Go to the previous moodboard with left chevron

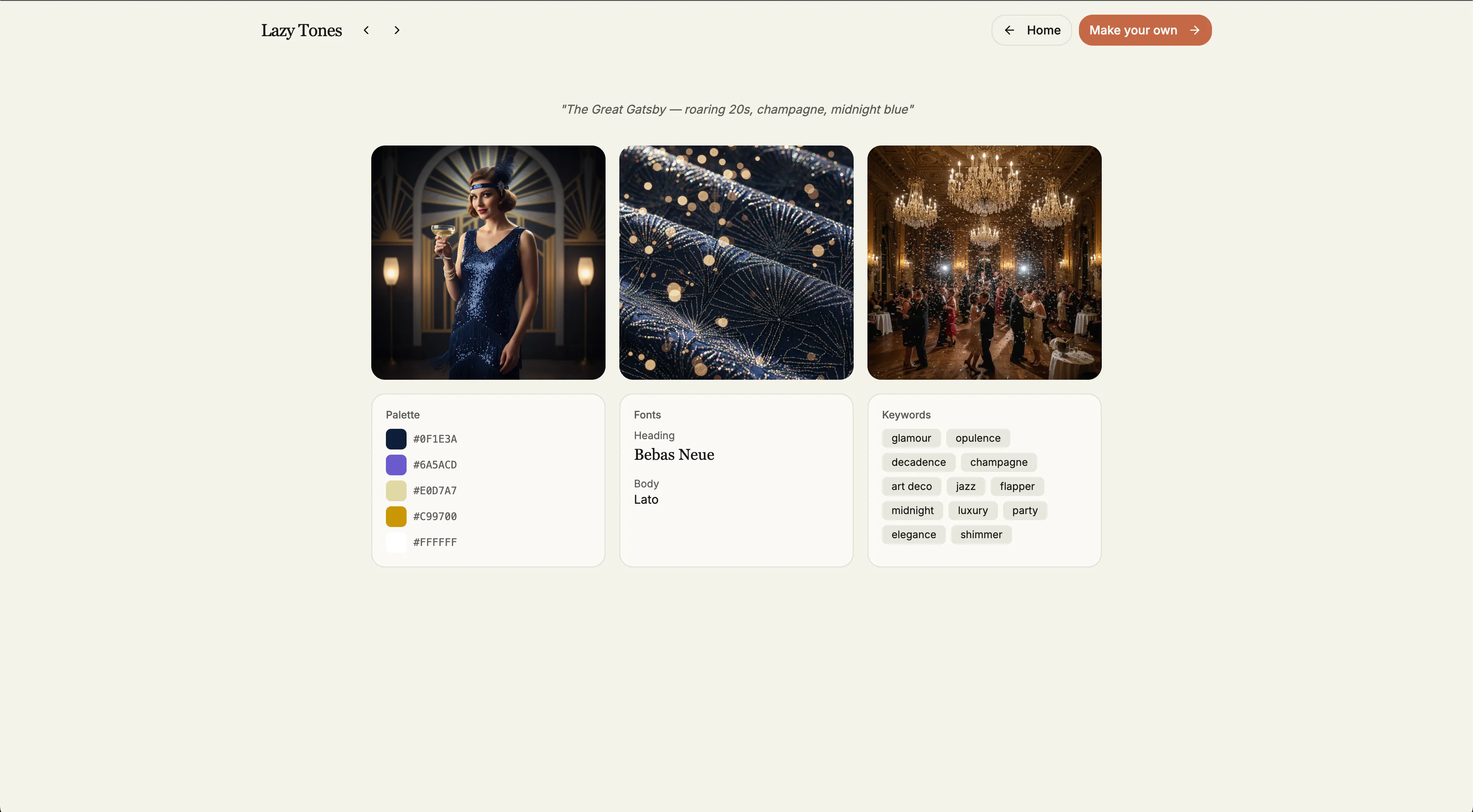pyautogui.click(x=366, y=30)
